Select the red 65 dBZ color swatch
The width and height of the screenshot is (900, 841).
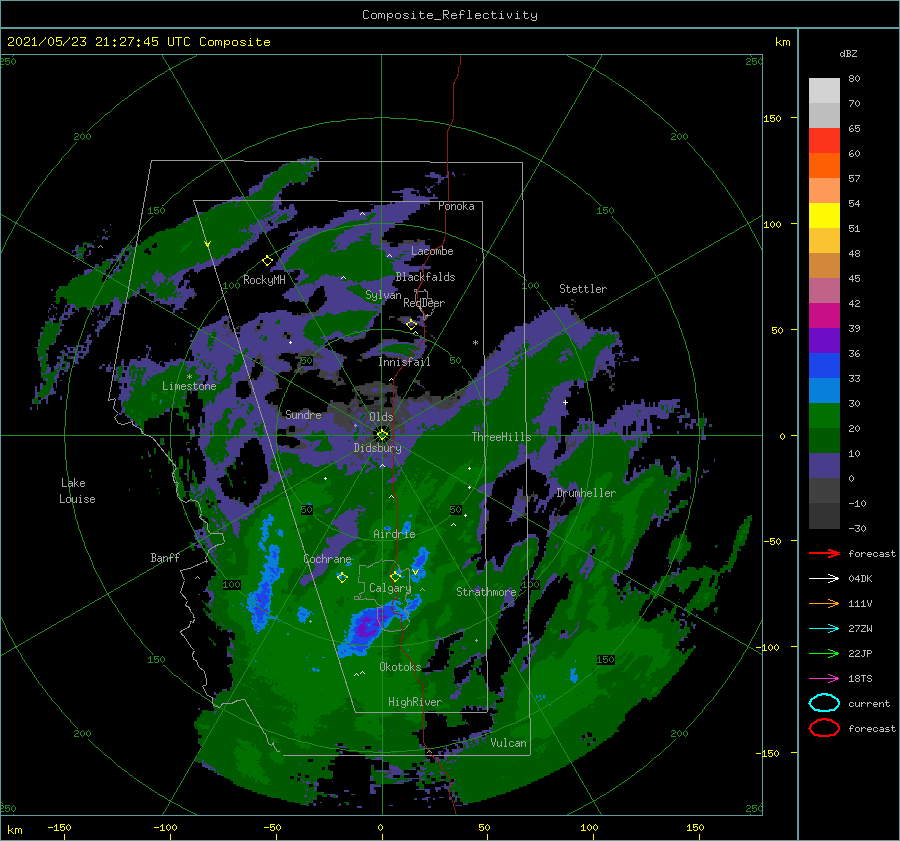coord(824,141)
